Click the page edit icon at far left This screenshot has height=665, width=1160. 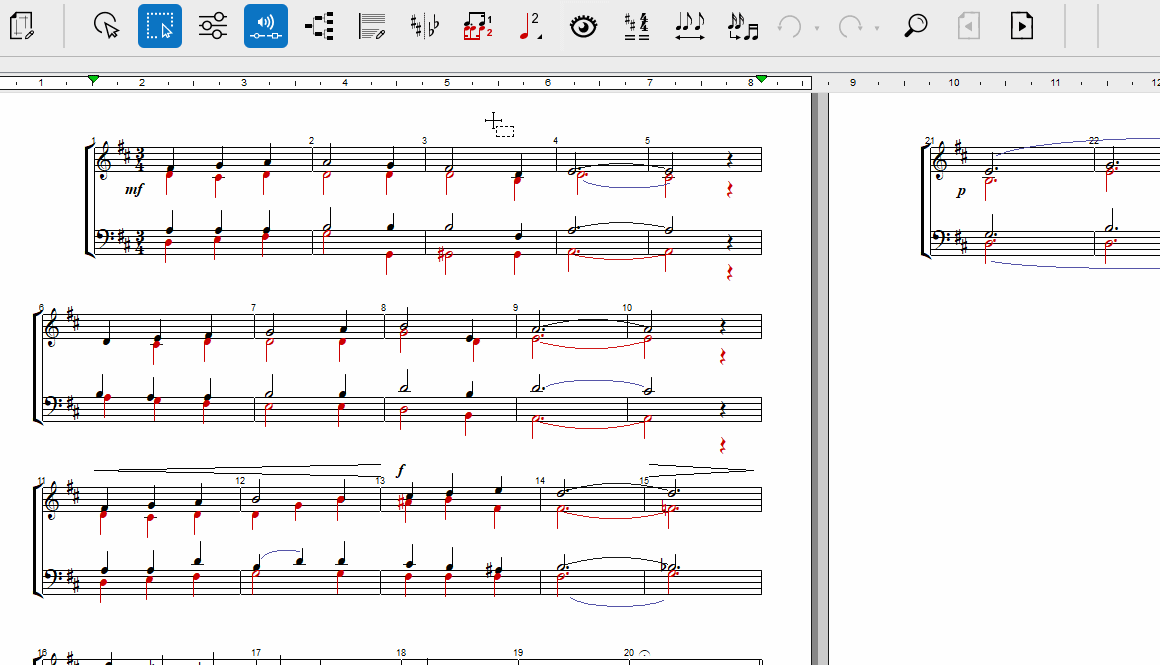tap(22, 26)
